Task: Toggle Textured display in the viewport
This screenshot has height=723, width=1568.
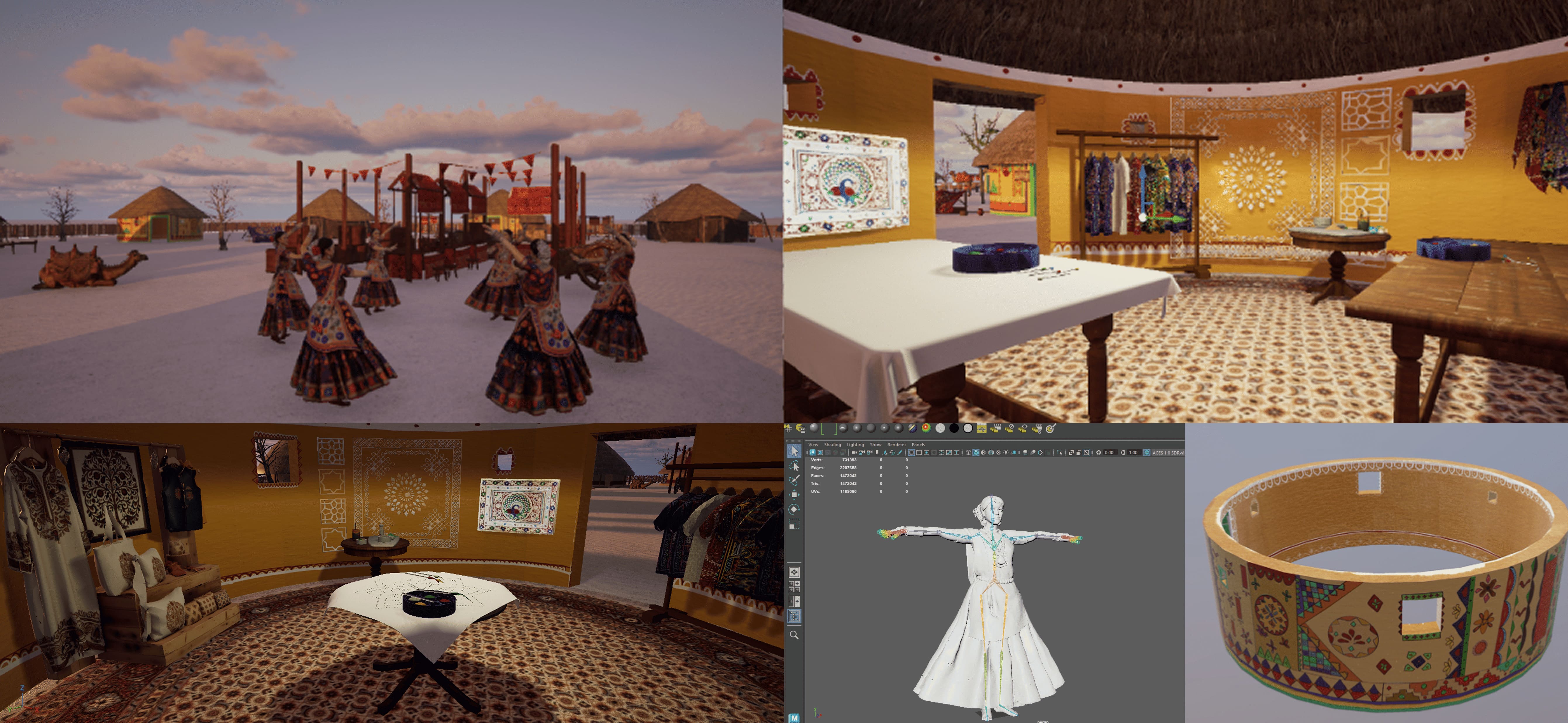Action: [998, 452]
